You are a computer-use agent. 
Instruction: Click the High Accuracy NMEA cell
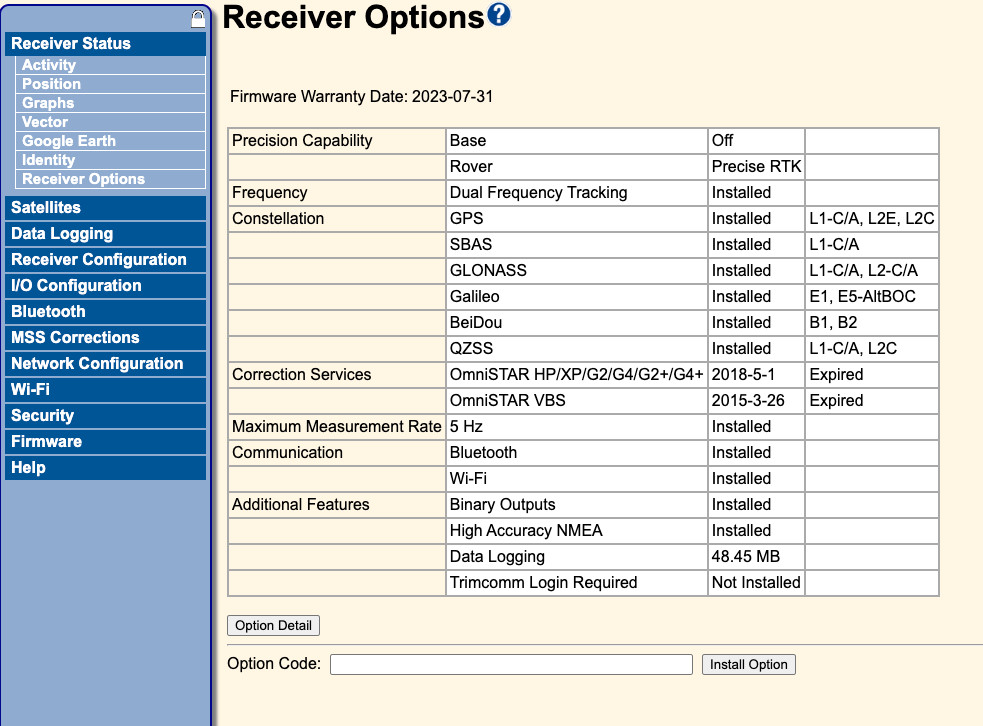point(577,531)
